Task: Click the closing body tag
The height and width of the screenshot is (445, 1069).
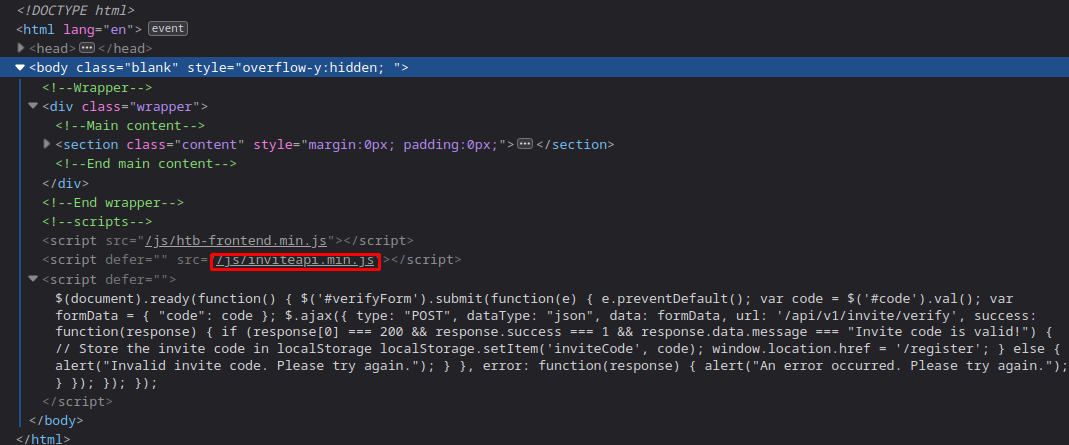Action: [56, 420]
